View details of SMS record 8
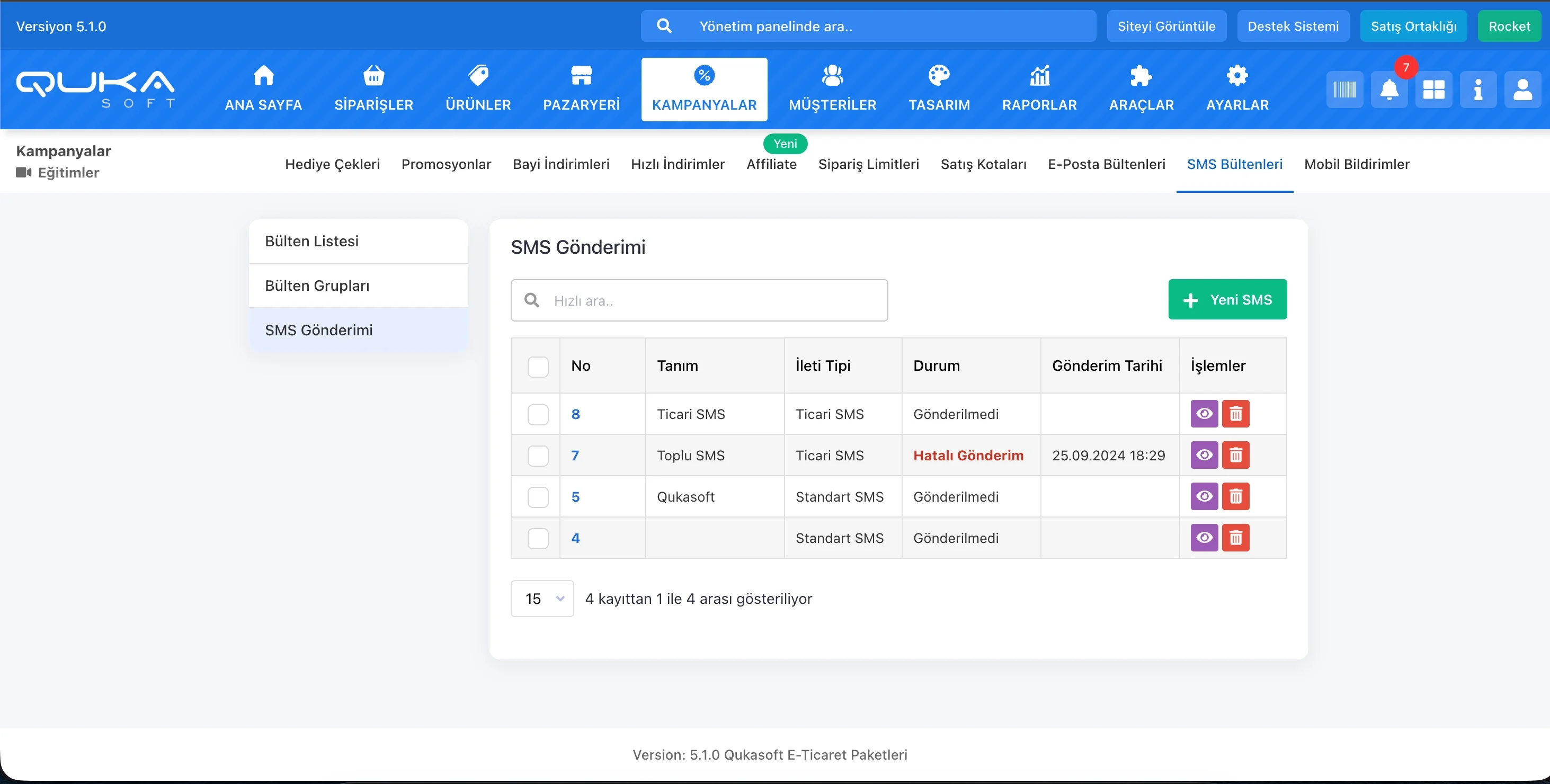 (x=1204, y=413)
